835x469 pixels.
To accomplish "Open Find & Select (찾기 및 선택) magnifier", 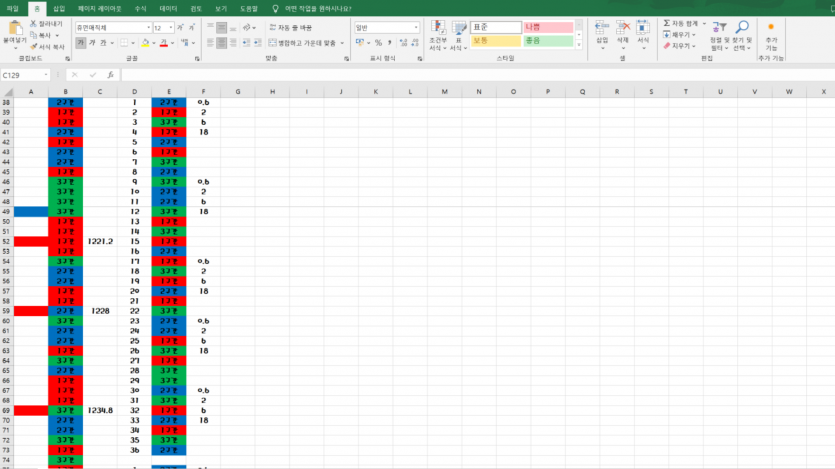I will coord(742,28).
